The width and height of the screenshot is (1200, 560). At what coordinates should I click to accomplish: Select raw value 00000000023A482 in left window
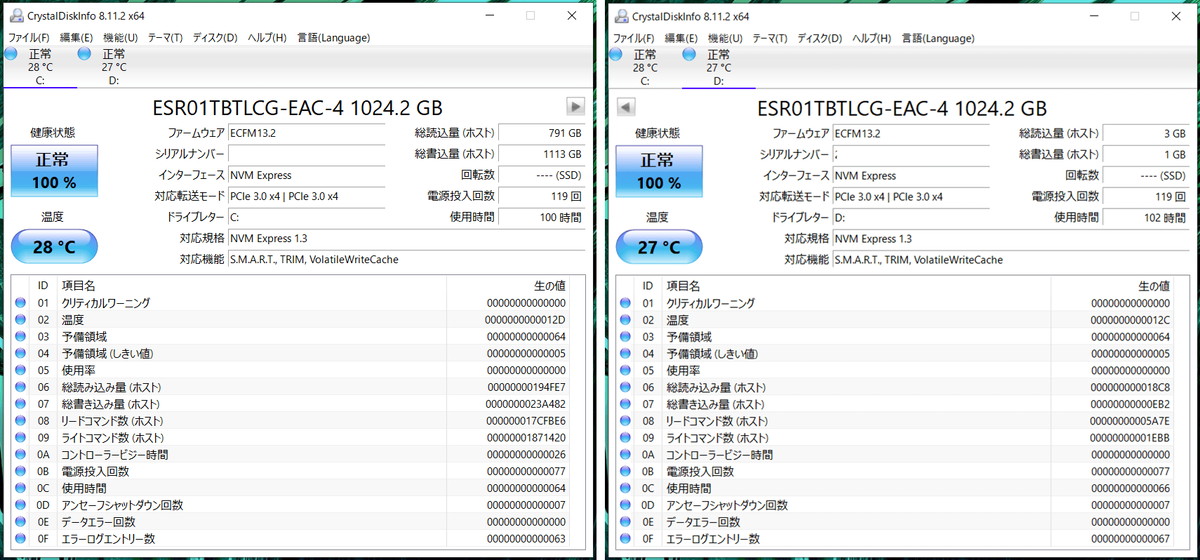[525, 404]
